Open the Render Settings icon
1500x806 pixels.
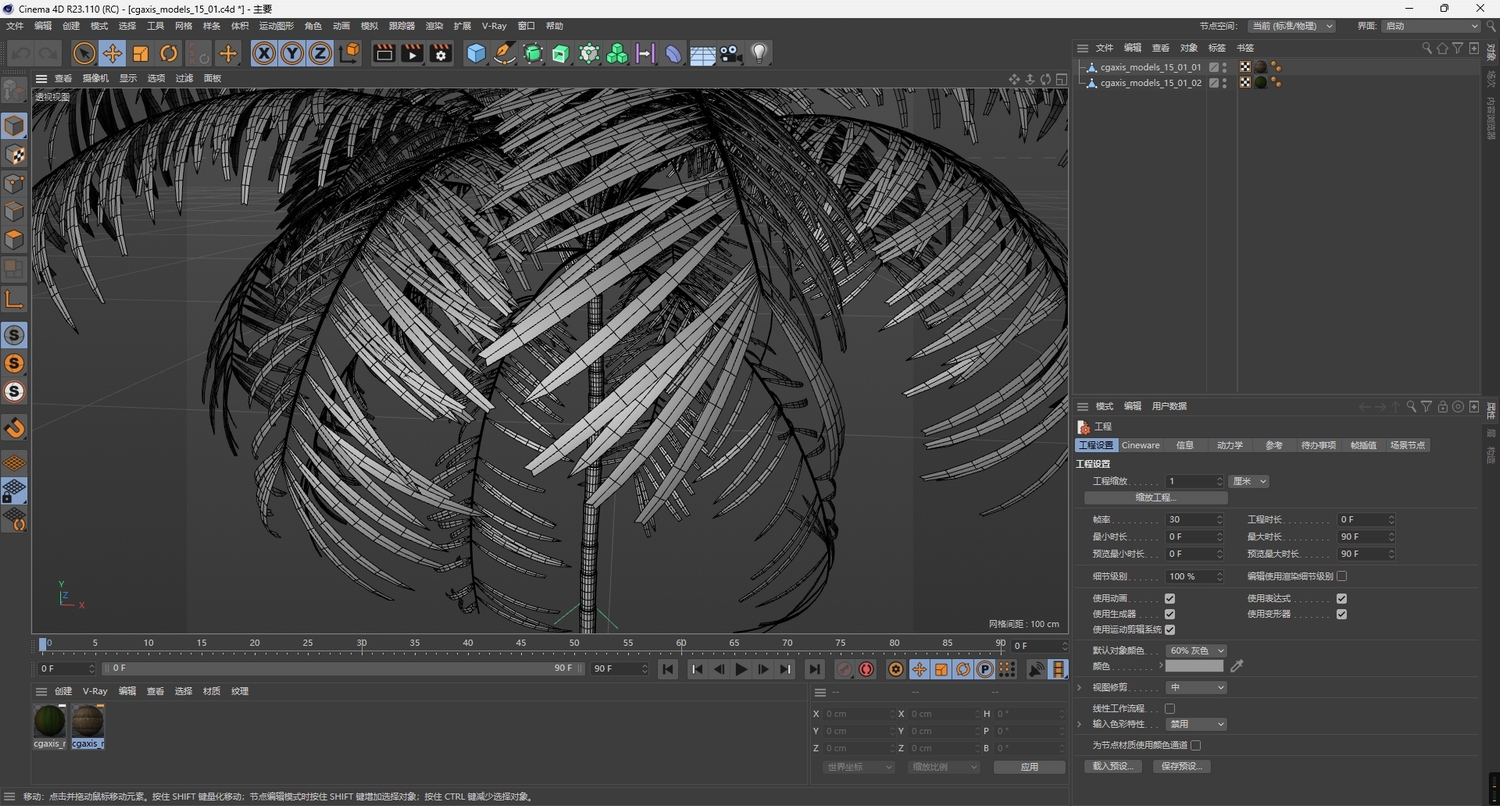click(439, 53)
